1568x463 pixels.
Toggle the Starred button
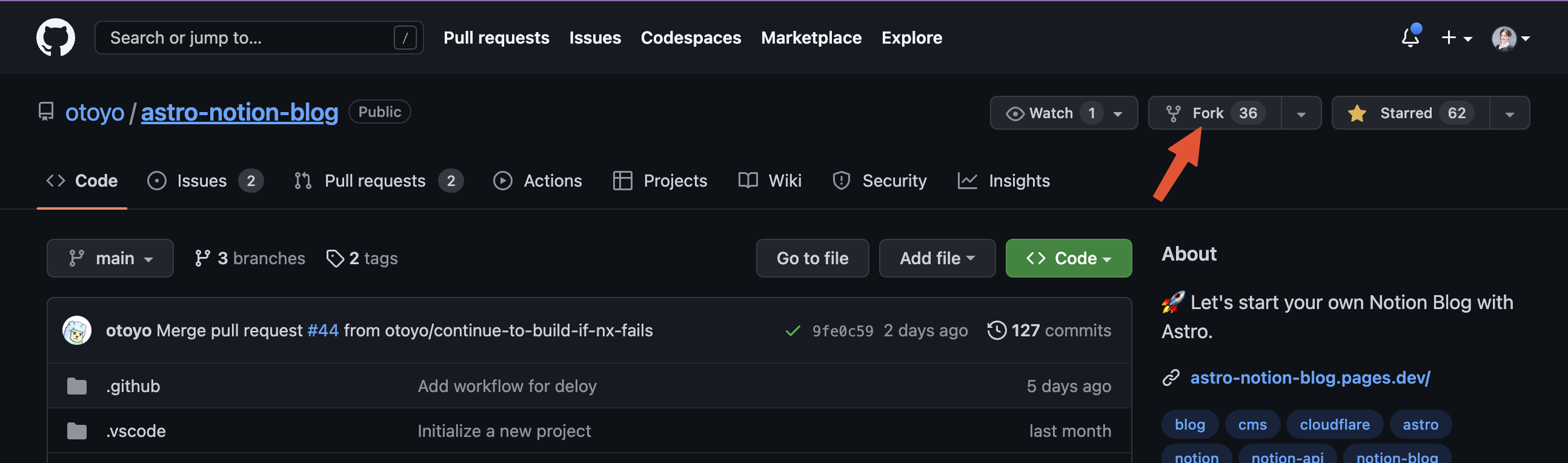point(1410,113)
